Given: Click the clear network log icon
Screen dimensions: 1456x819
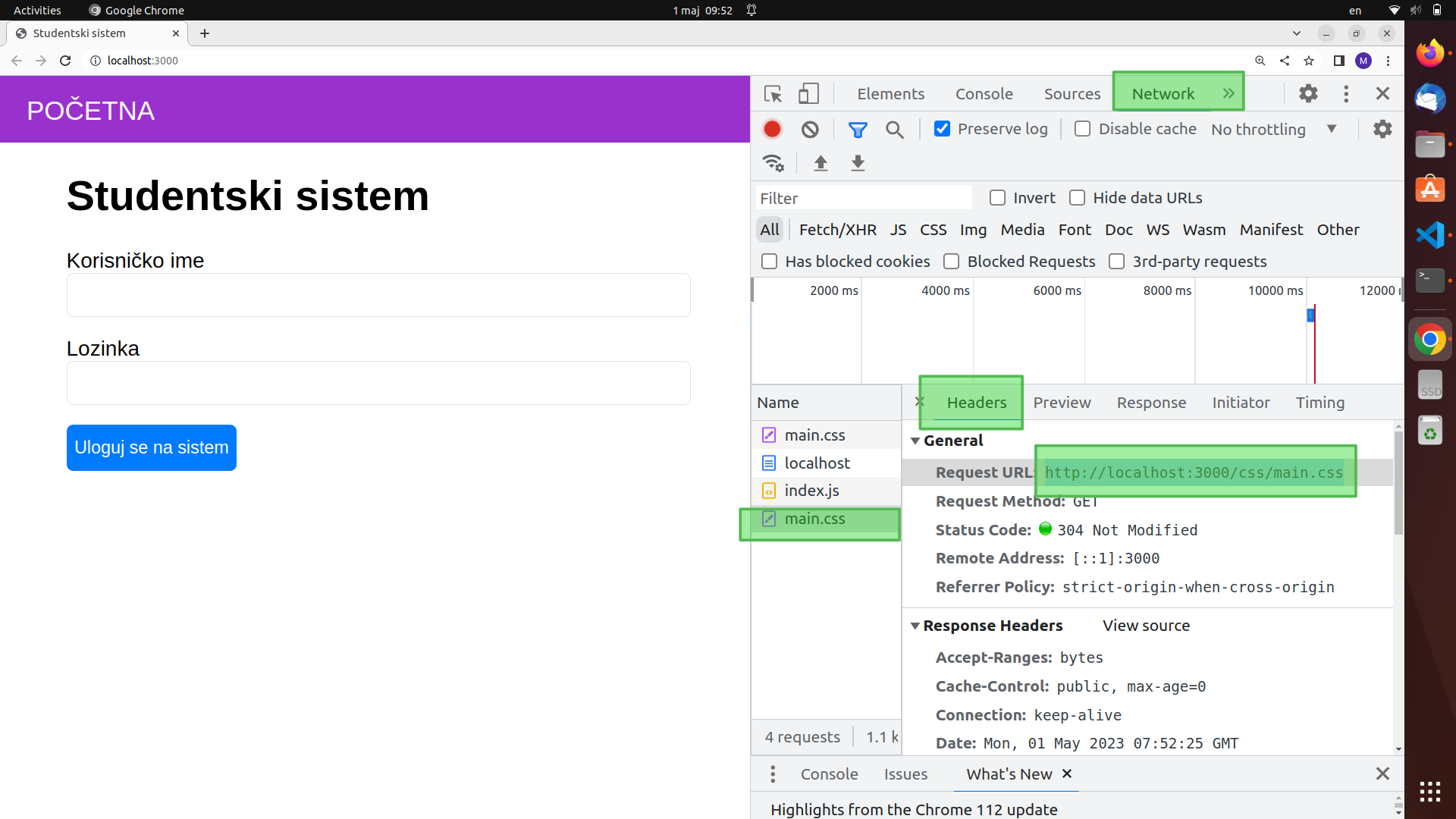Looking at the screenshot, I should [x=810, y=129].
